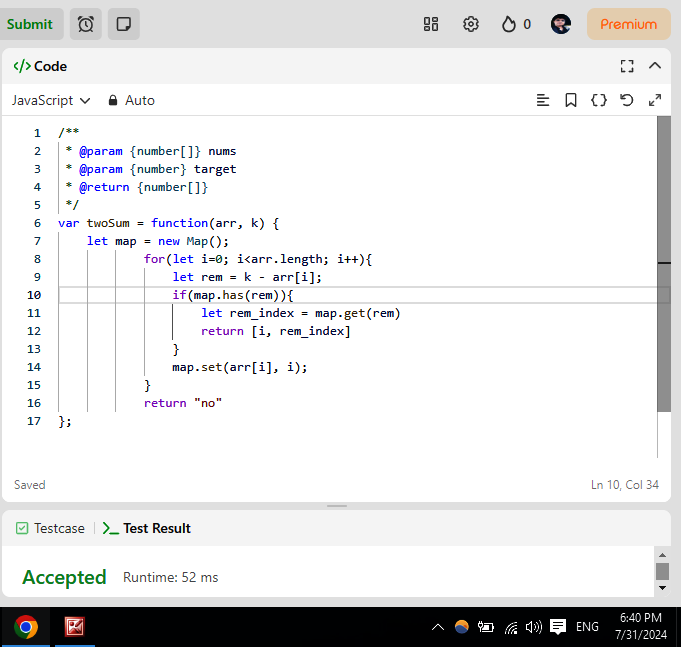Click the weather tray icon
Viewport: 681px width, 647px height.
(462, 627)
